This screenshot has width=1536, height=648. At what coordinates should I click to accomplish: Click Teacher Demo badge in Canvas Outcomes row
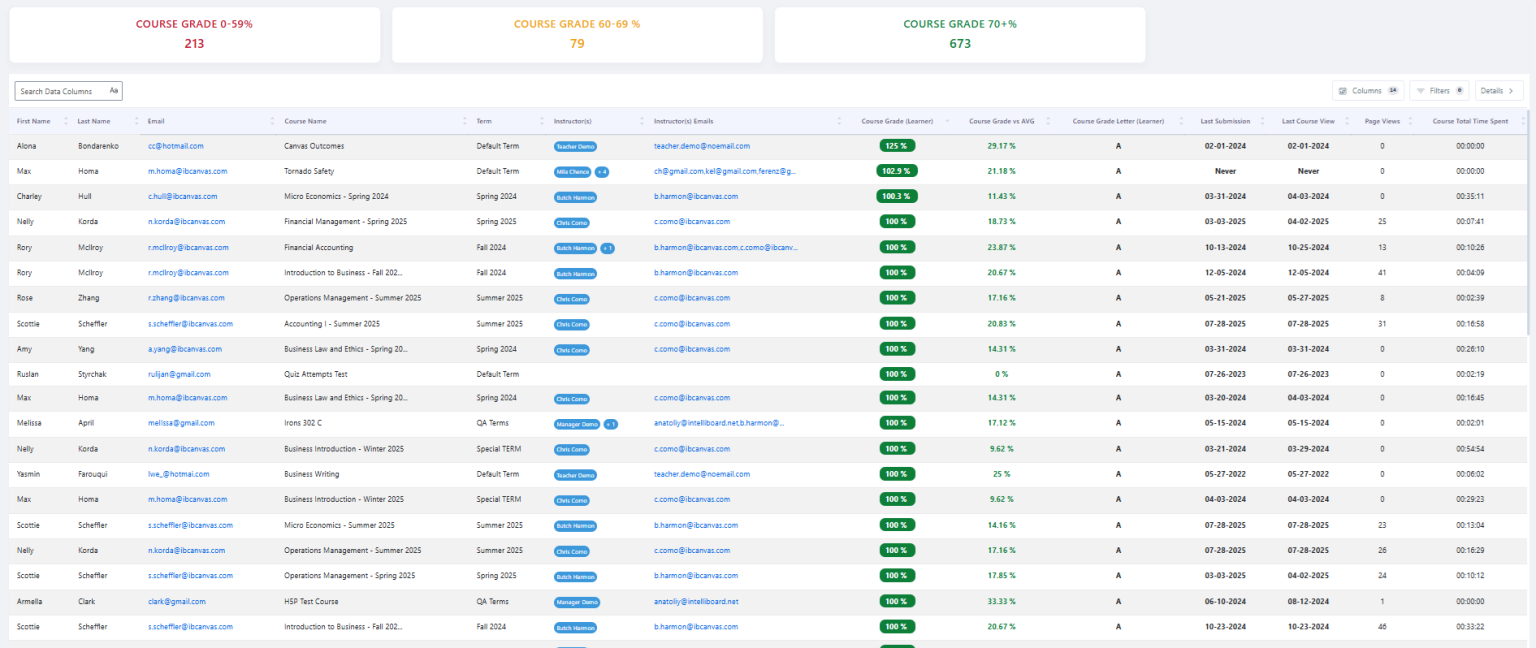coord(575,146)
